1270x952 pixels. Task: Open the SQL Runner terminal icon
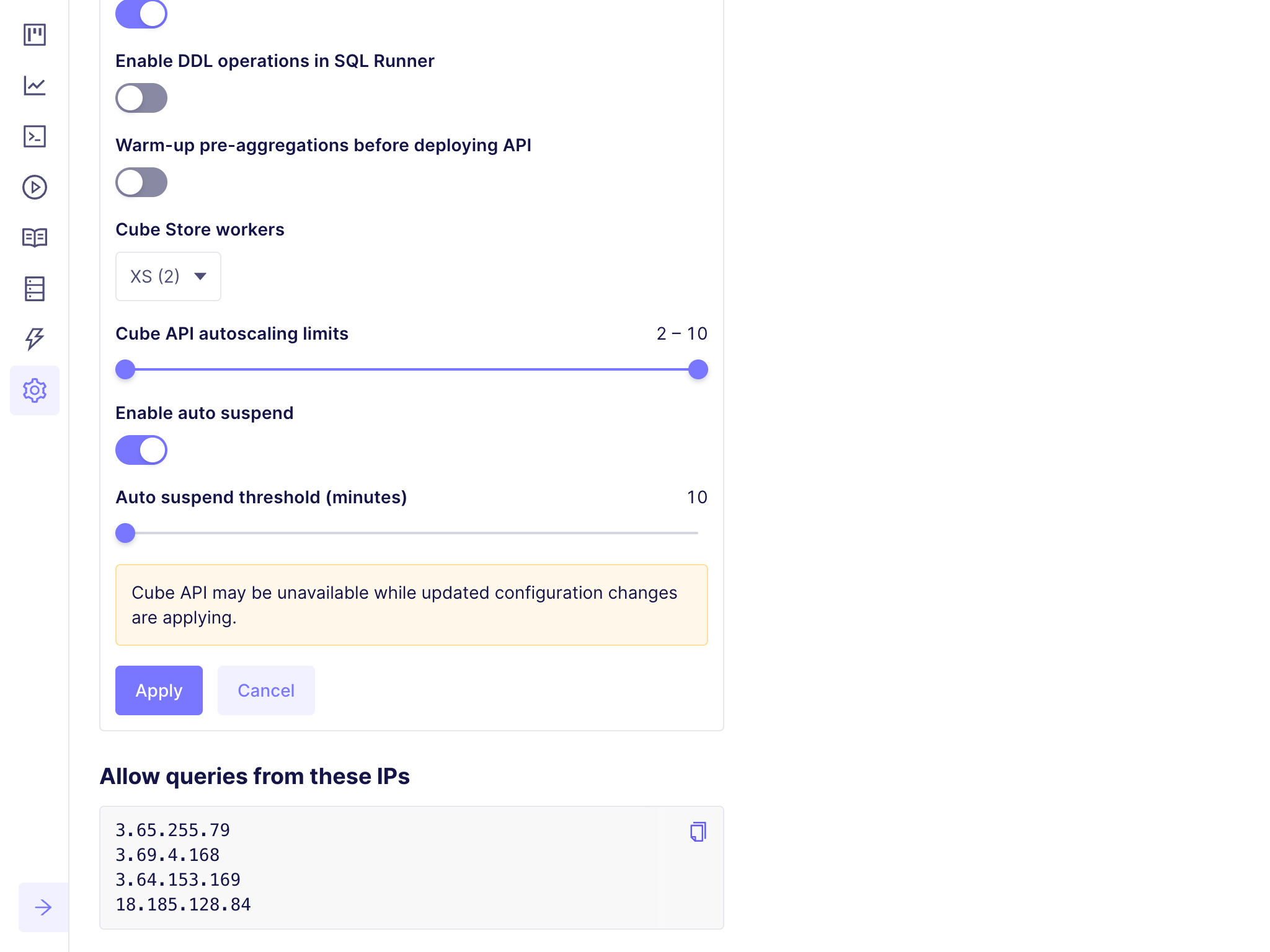tap(35, 136)
